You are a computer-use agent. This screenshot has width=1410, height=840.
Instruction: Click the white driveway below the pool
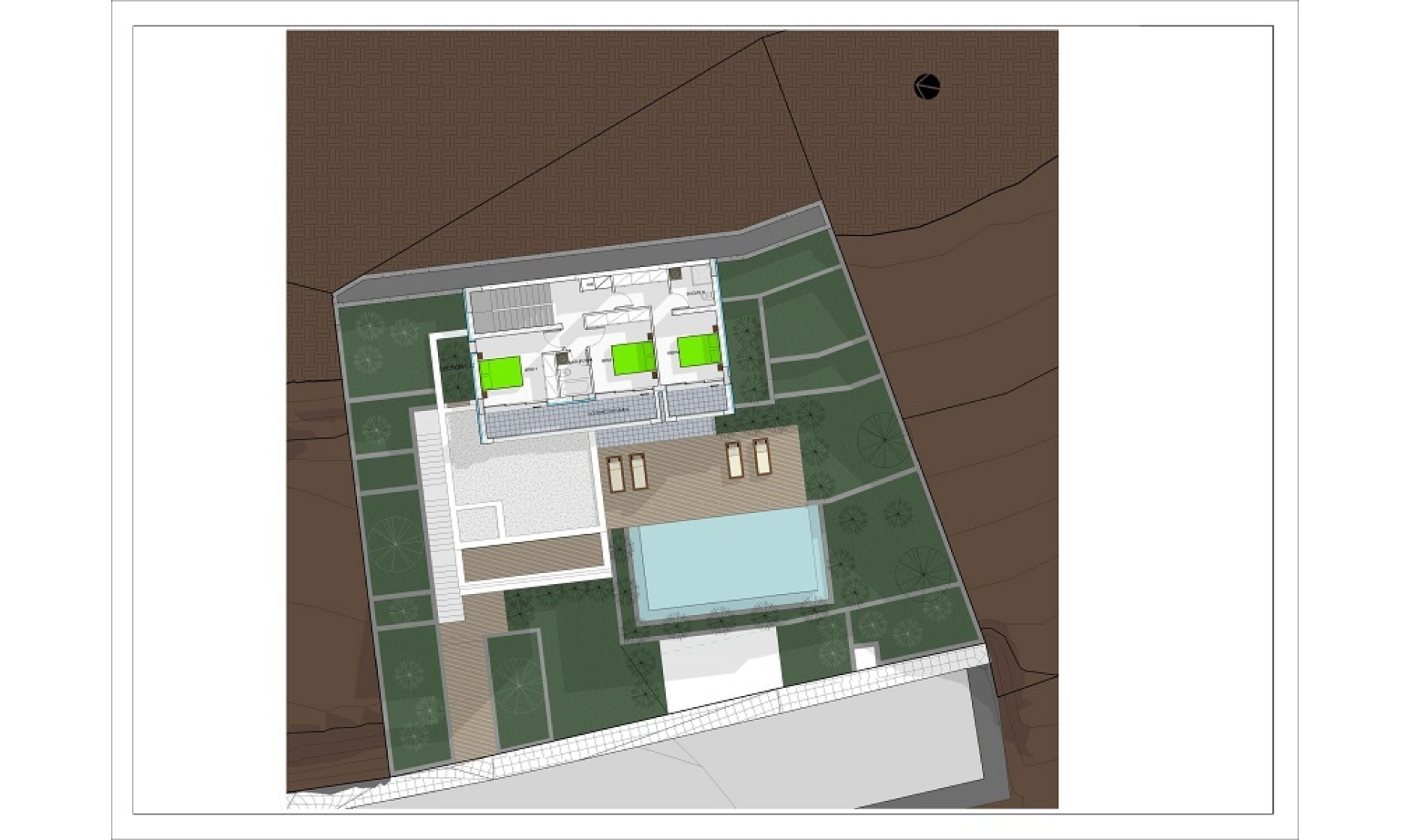pos(720,671)
